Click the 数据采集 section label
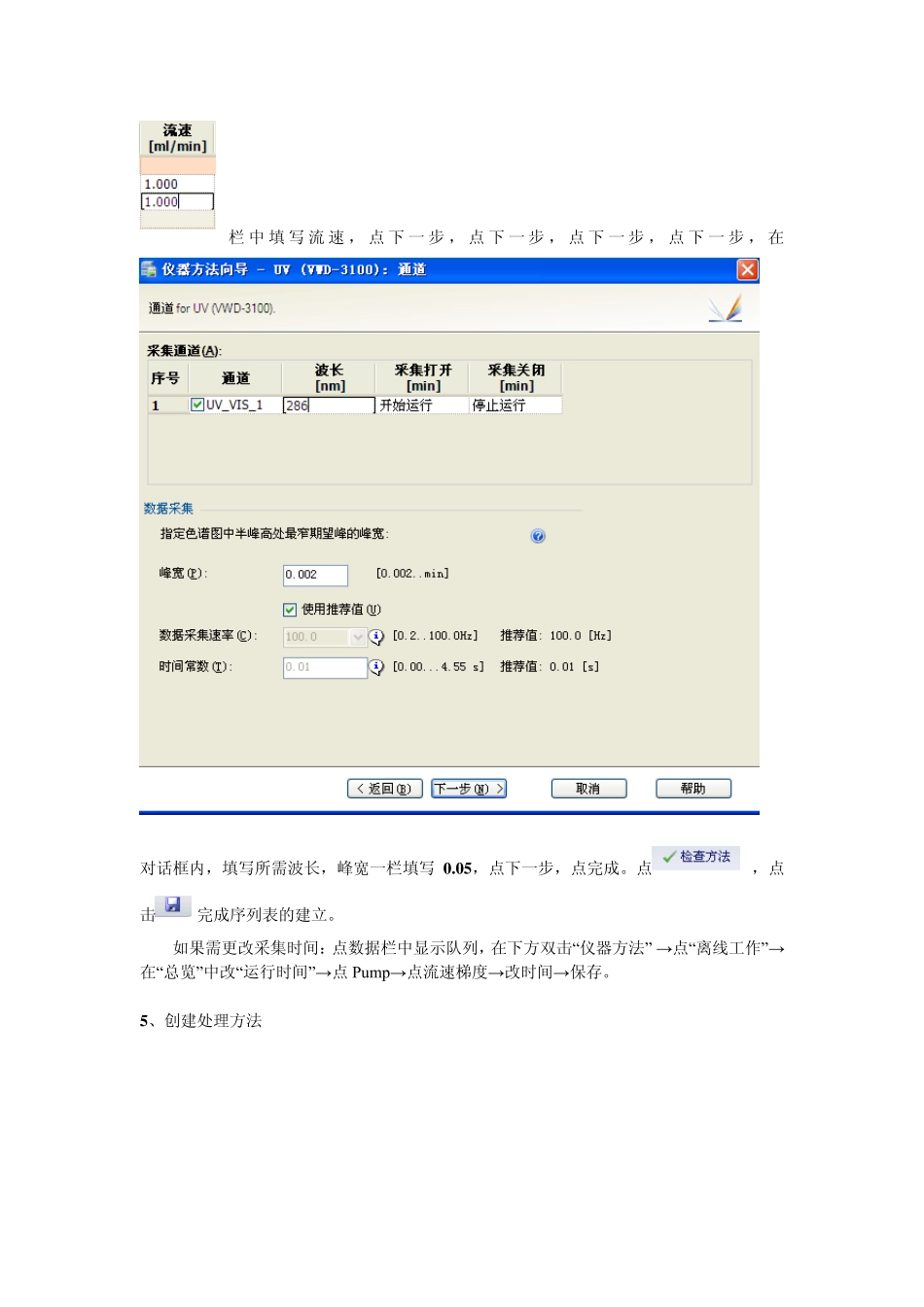 point(168,509)
